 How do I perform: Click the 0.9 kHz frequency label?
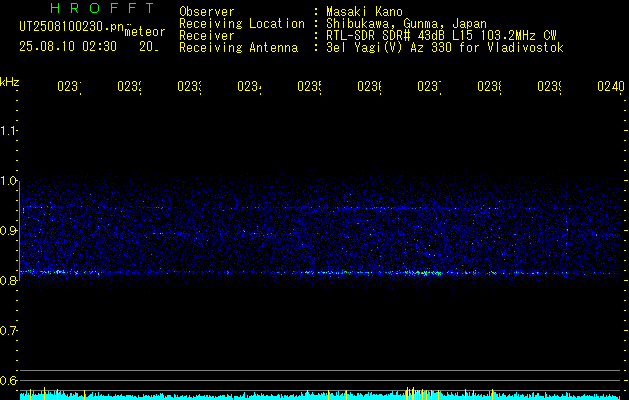[8, 231]
